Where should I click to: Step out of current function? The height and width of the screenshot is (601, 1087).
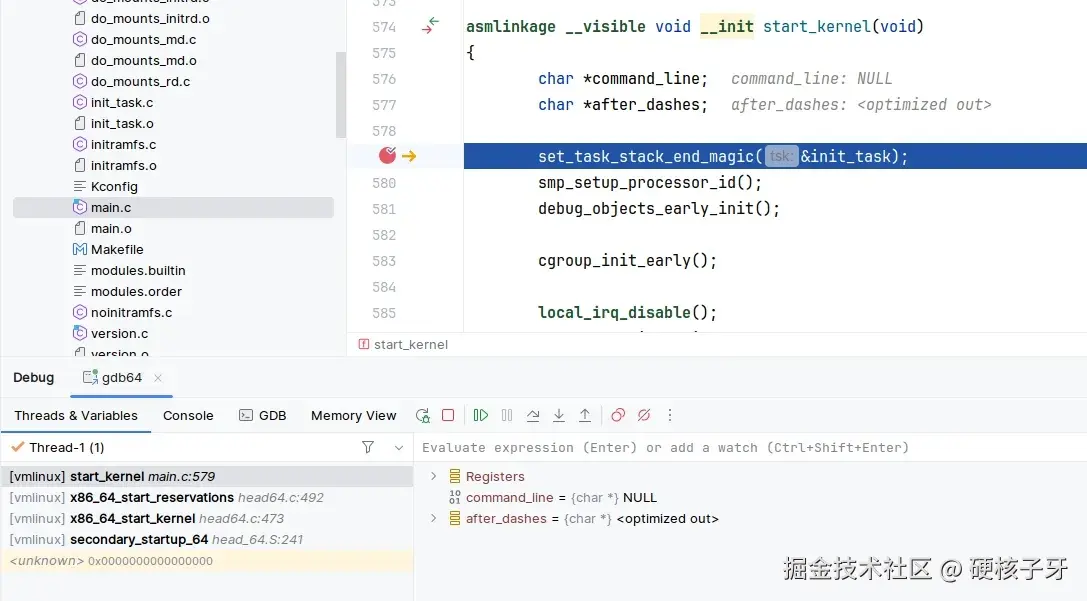point(585,415)
